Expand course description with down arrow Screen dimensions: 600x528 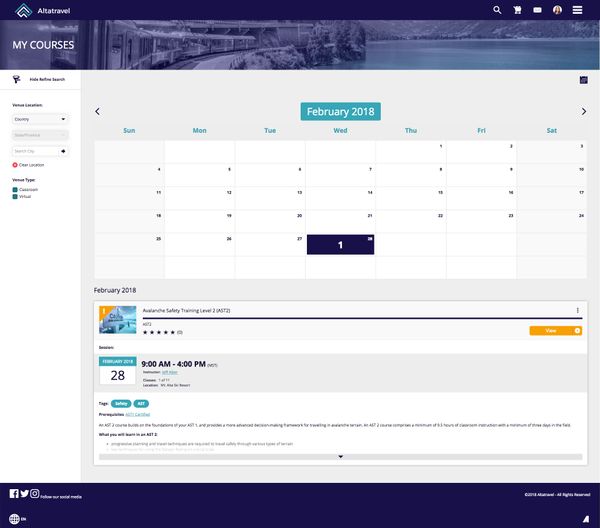tap(341, 456)
